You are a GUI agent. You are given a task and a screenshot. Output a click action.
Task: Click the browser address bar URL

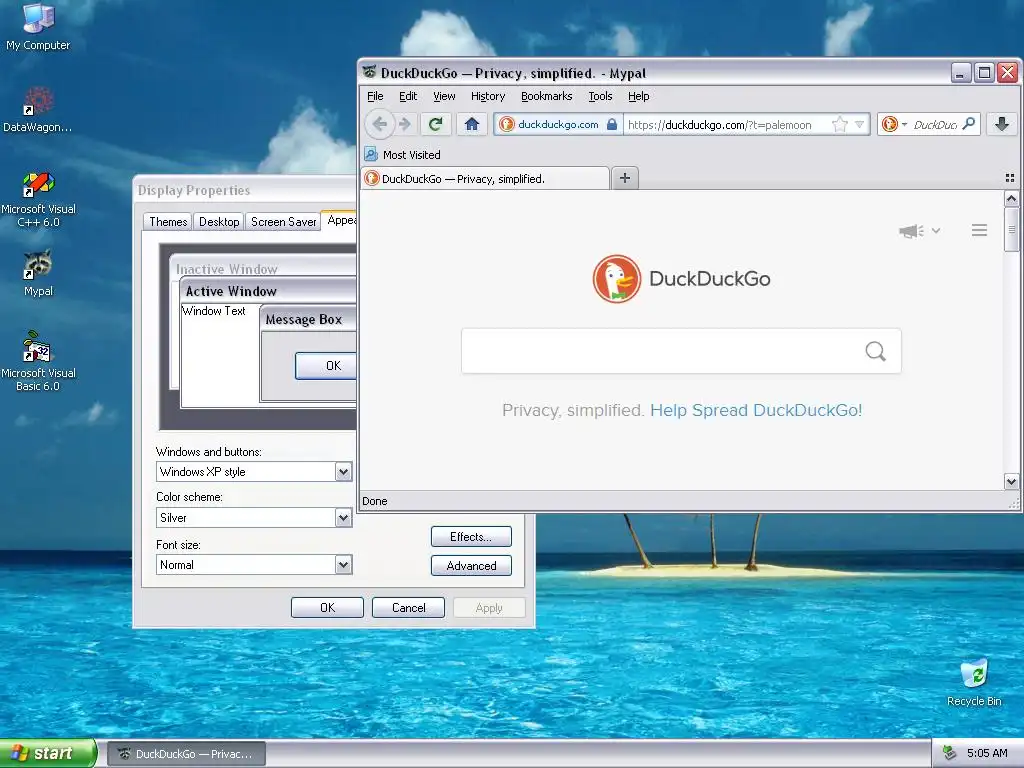(720, 125)
